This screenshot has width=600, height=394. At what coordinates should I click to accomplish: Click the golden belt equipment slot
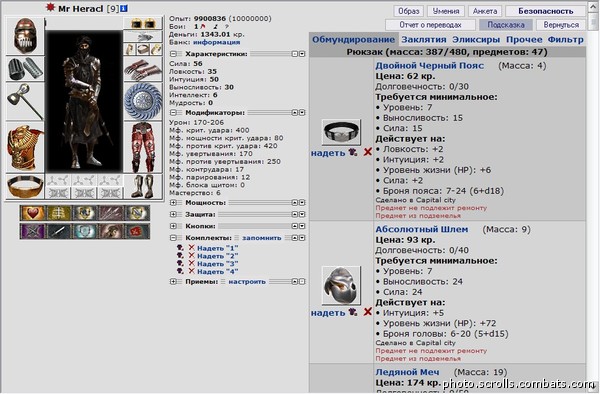tap(25, 187)
